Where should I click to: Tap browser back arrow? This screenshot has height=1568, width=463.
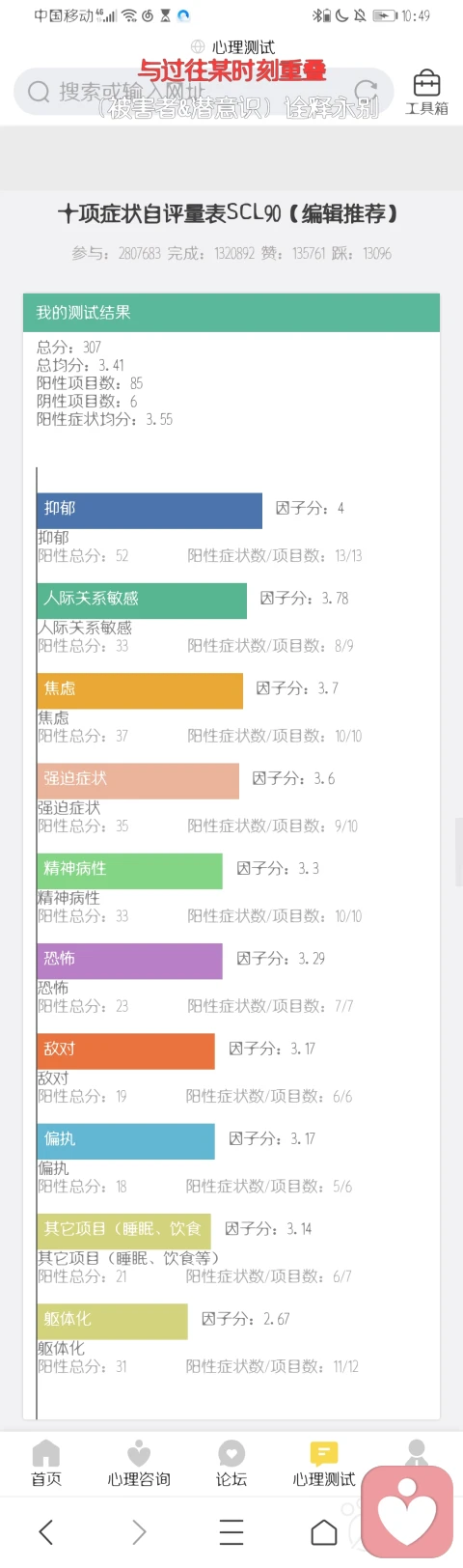[x=46, y=1532]
